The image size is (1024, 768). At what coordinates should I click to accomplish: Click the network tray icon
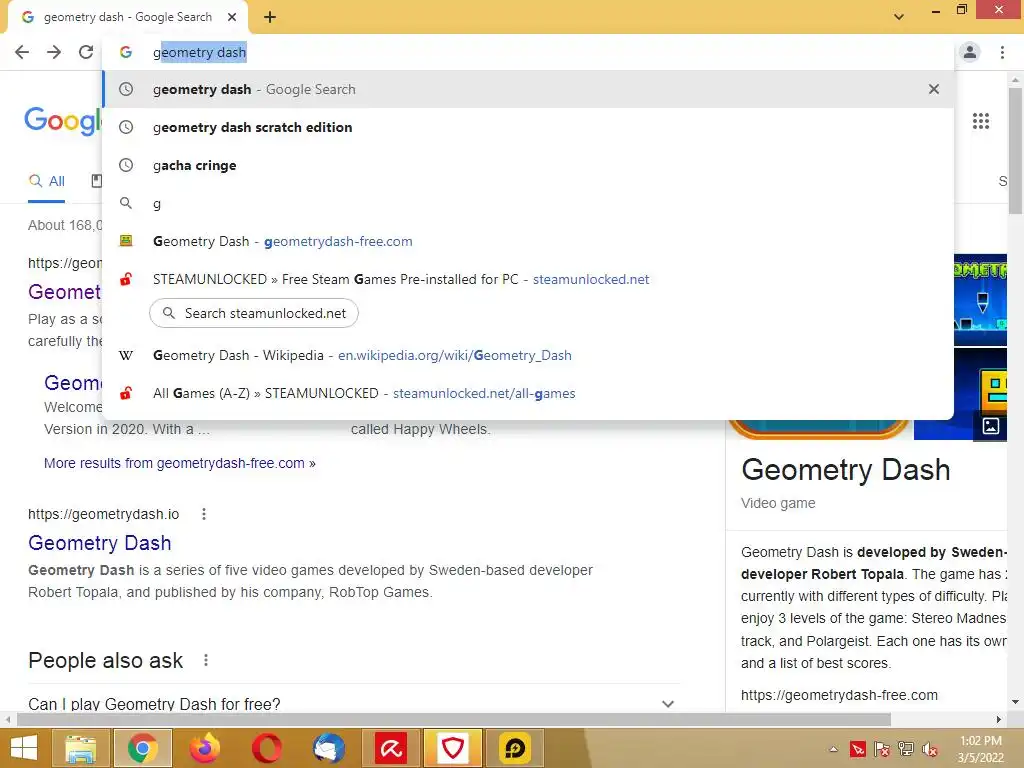click(906, 749)
